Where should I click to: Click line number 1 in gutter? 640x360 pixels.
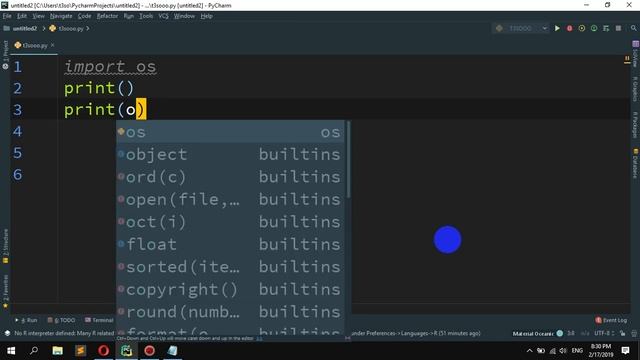(x=18, y=67)
